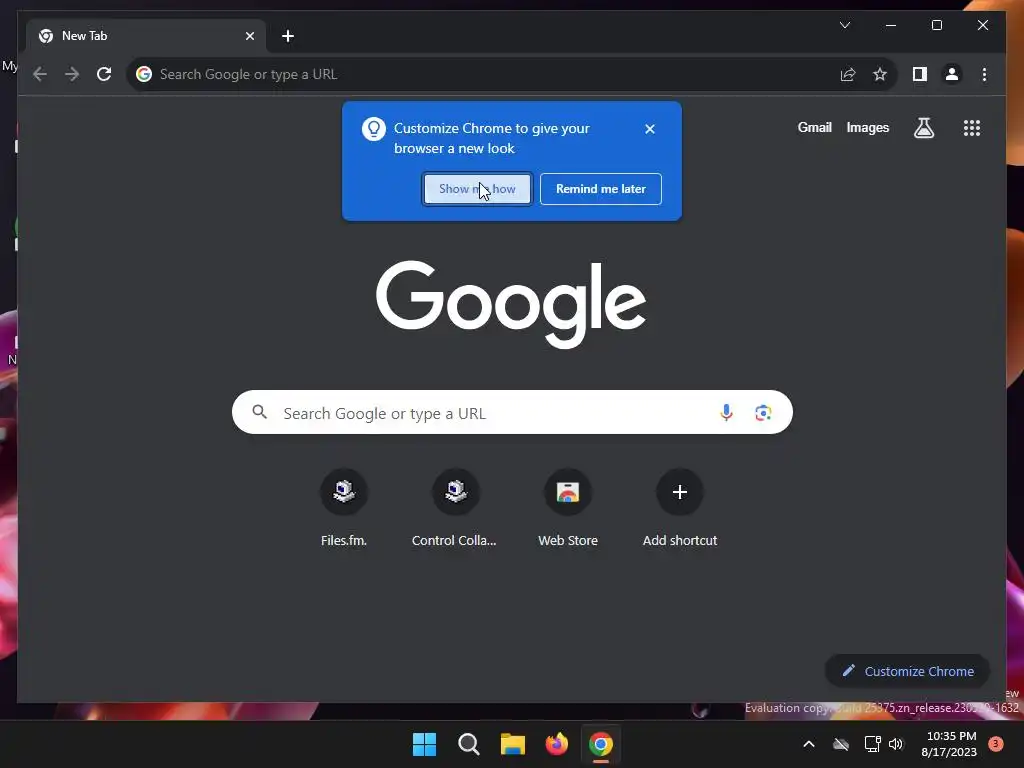Open the notification count badge

pyautogui.click(x=995, y=743)
